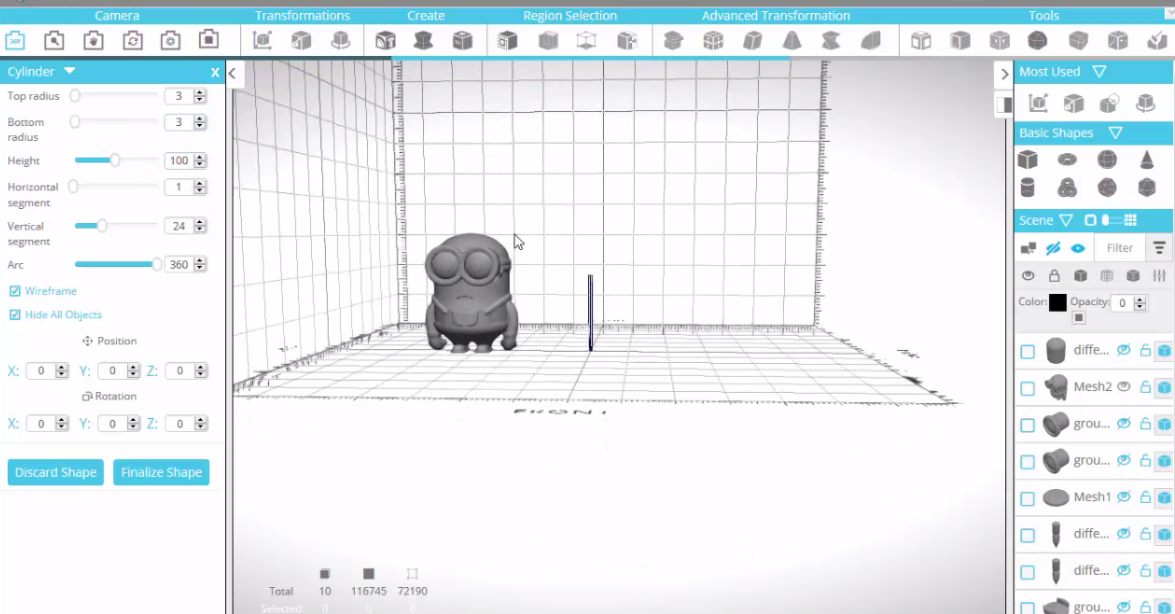The height and width of the screenshot is (614, 1175).
Task: Lock the Mesh1 object
Action: [1145, 496]
